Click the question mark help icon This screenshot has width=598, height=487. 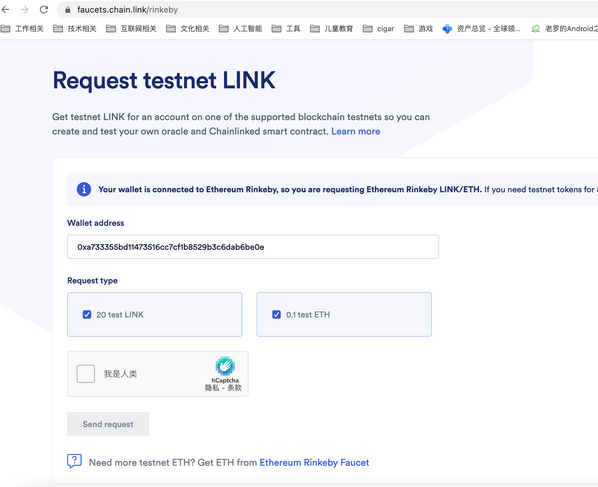tap(74, 461)
